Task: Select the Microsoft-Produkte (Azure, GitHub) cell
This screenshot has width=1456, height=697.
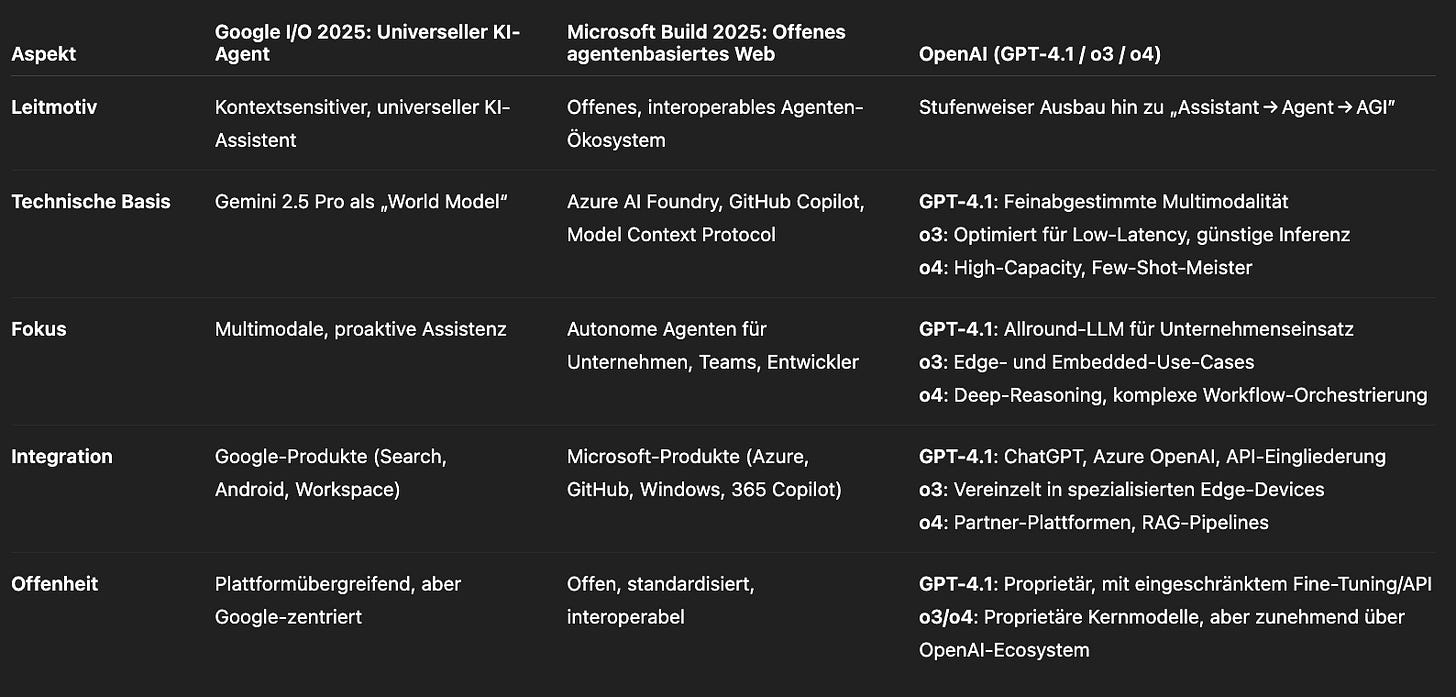Action: click(704, 473)
